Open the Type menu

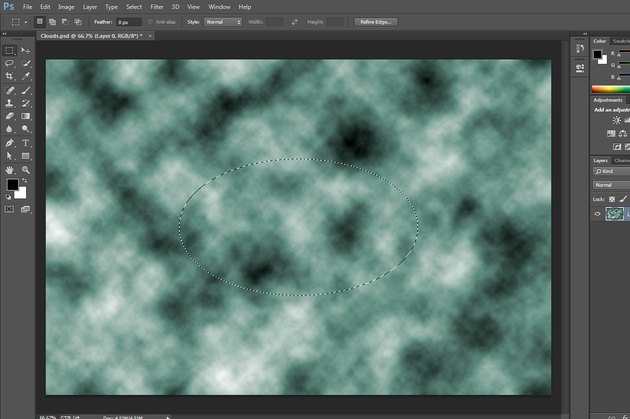click(x=111, y=7)
